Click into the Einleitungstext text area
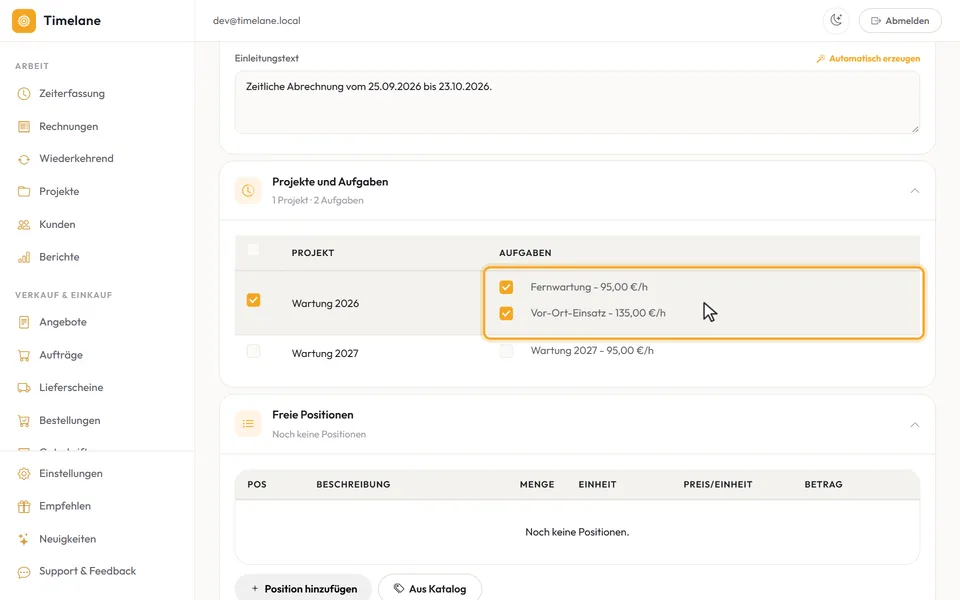The height and width of the screenshot is (600, 960). pyautogui.click(x=577, y=102)
